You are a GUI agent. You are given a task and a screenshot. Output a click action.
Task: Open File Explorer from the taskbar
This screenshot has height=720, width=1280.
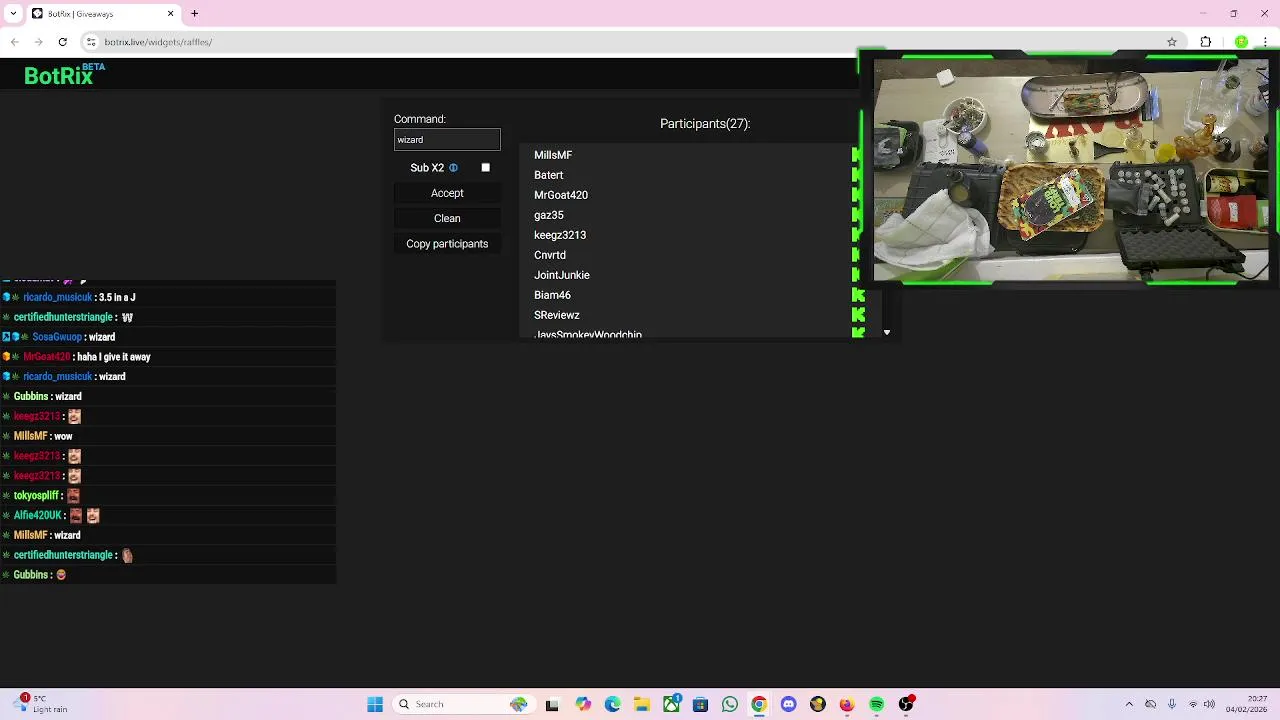641,704
